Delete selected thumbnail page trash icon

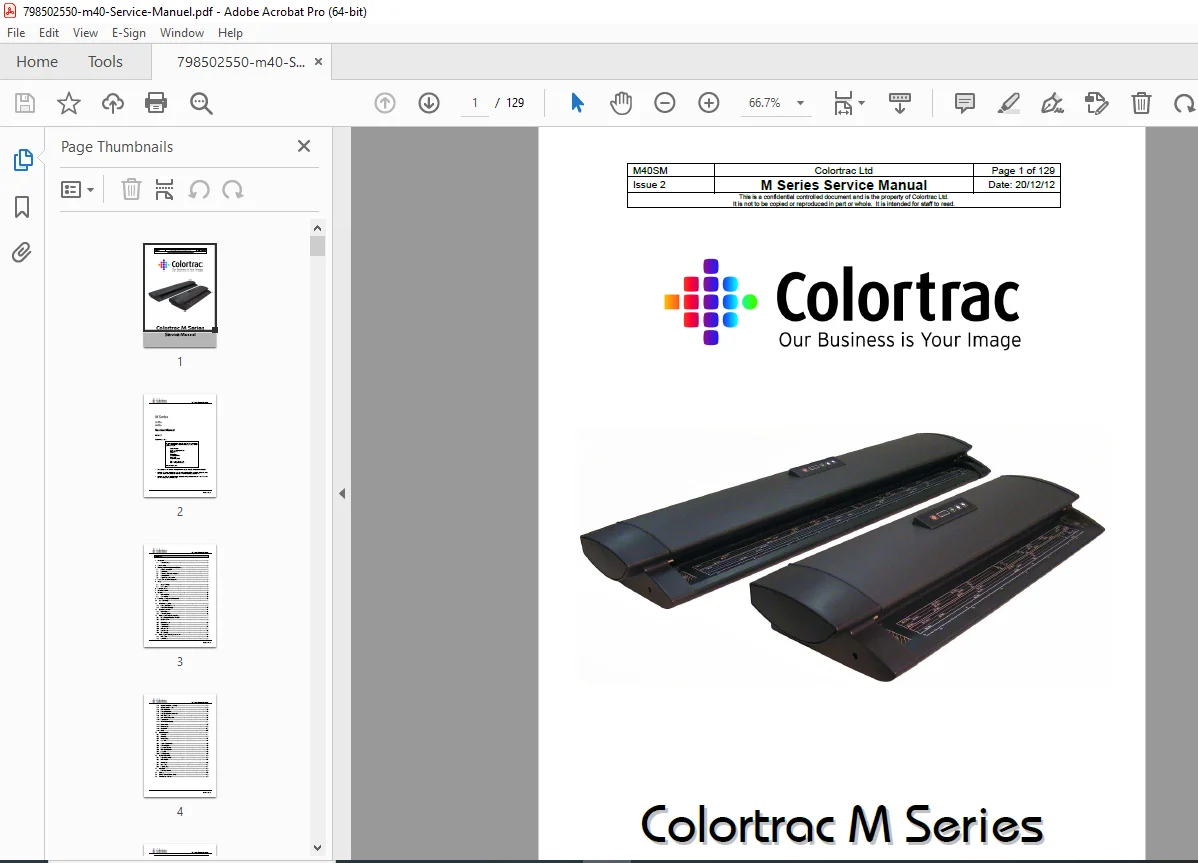click(131, 189)
